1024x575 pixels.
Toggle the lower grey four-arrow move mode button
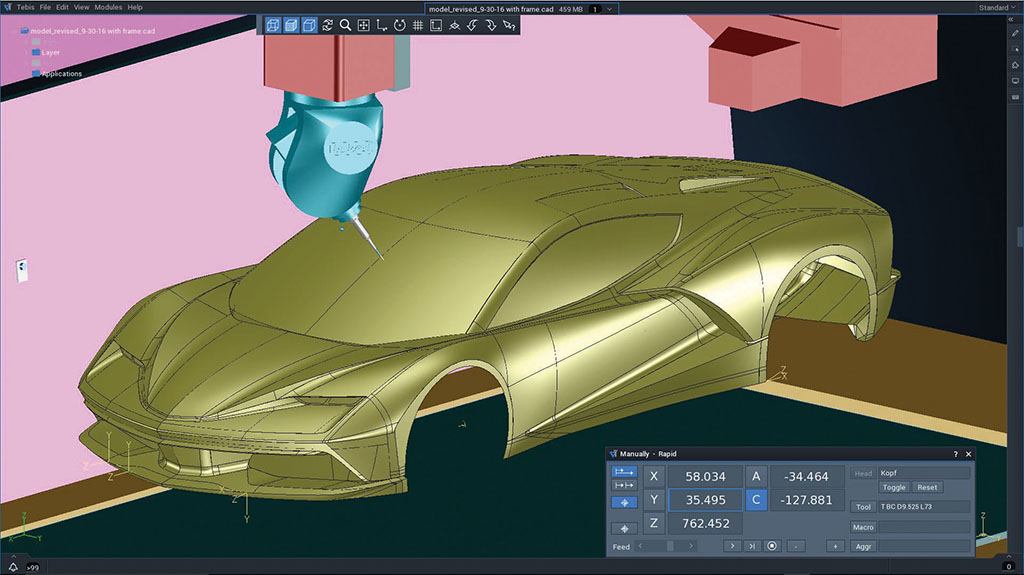pyautogui.click(x=624, y=528)
